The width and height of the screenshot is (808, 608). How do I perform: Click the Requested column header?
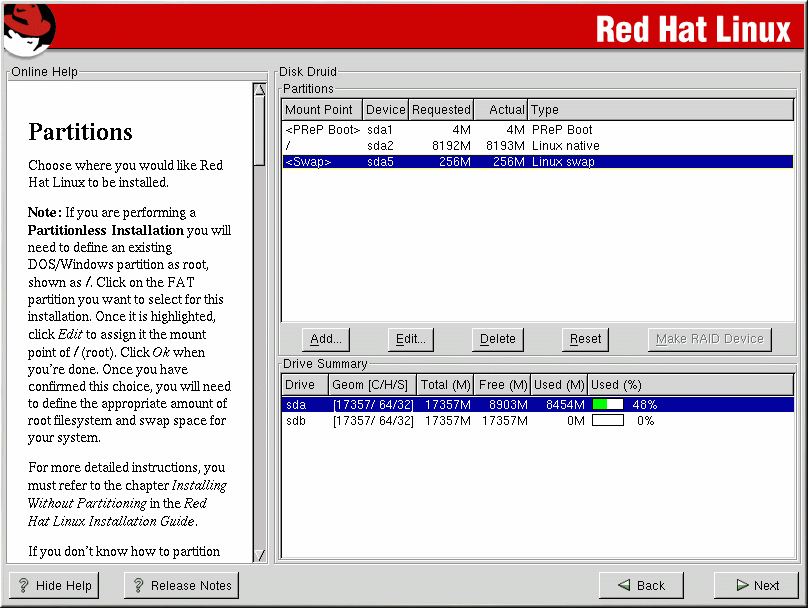441,110
